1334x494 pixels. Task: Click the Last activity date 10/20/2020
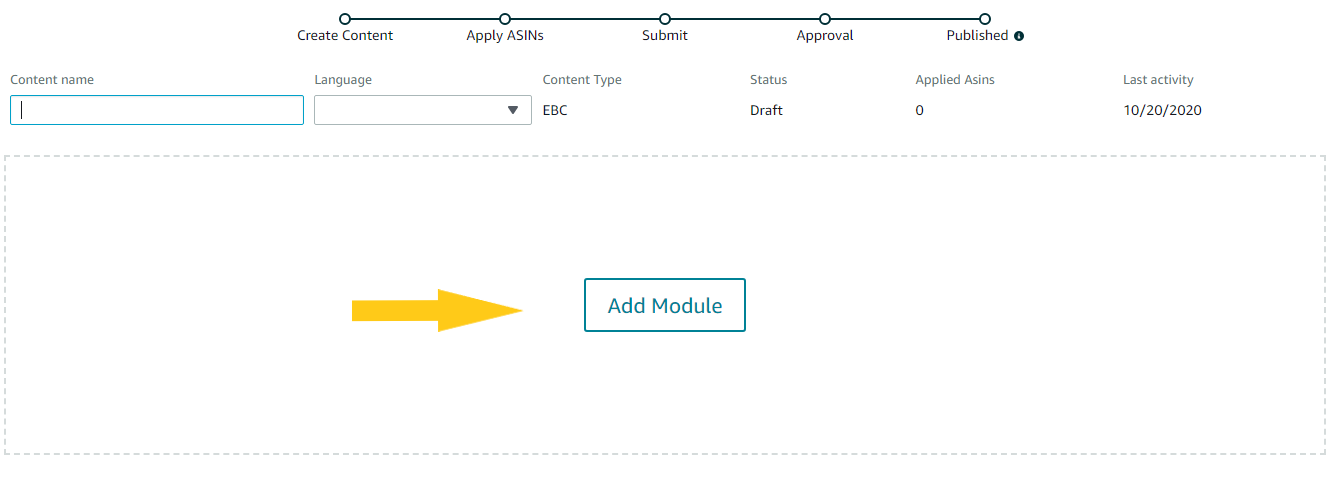coord(1162,111)
